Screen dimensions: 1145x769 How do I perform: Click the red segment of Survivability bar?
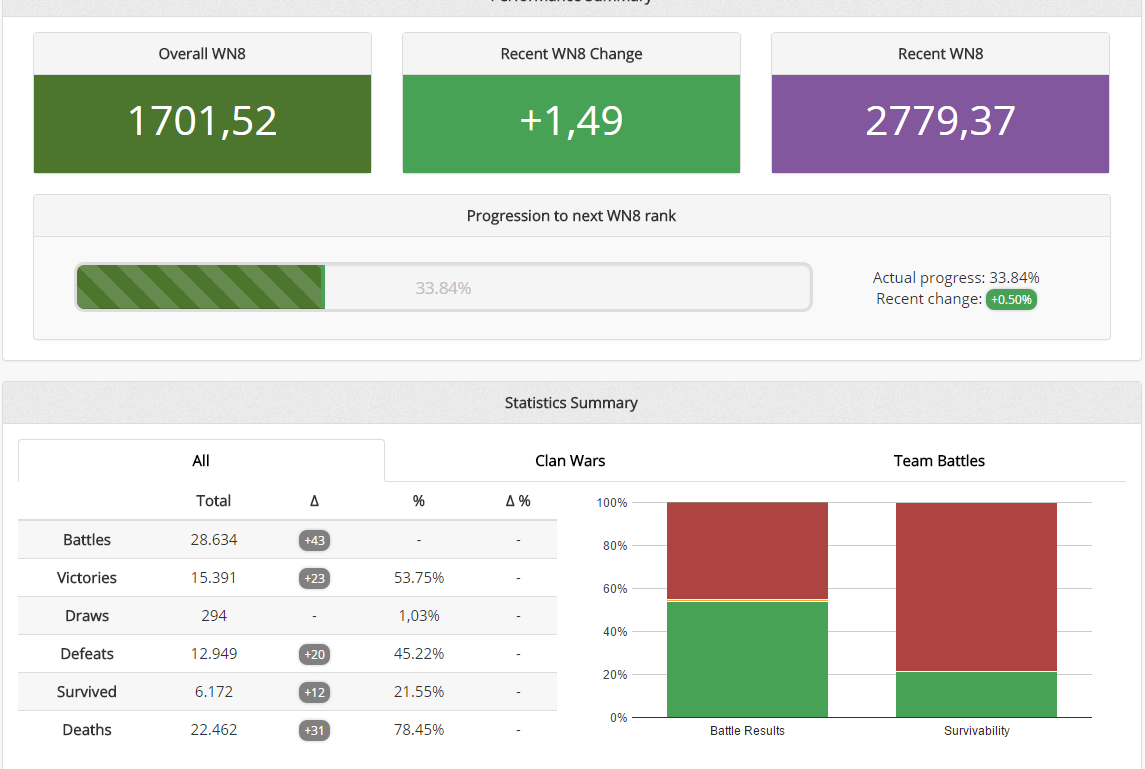coord(976,585)
